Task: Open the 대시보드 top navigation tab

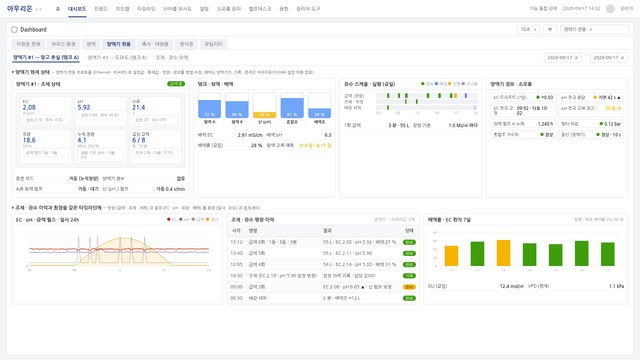Action: (x=77, y=9)
